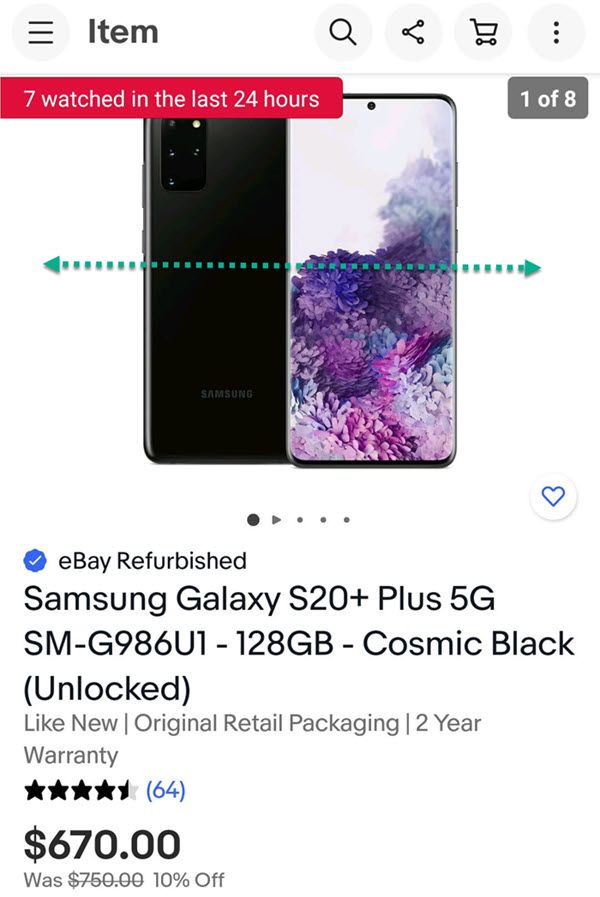Add item to watchlist with heart icon
This screenshot has width=600, height=897.
click(x=553, y=496)
